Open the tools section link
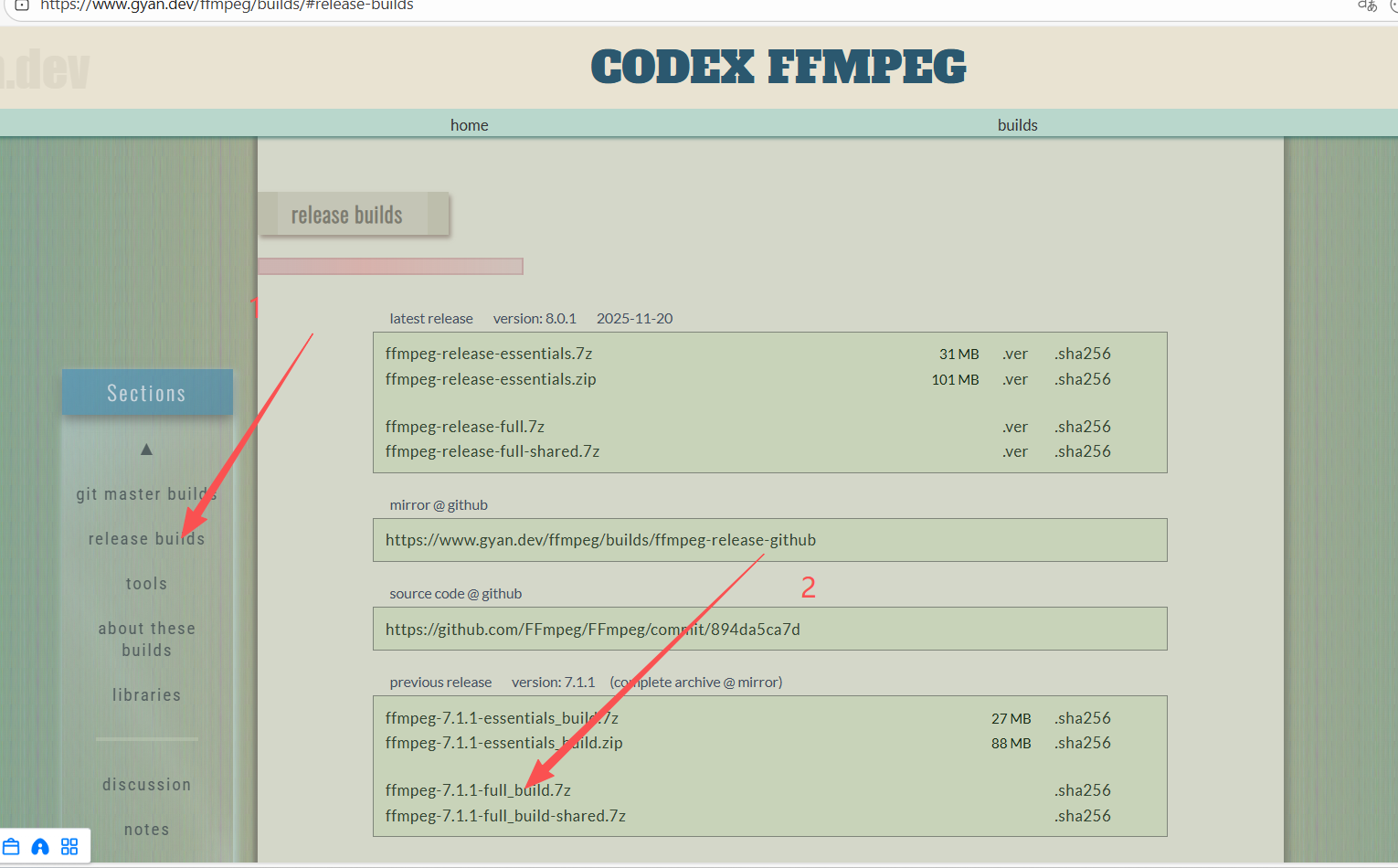Viewport: 1398px width, 868px height. (146, 584)
